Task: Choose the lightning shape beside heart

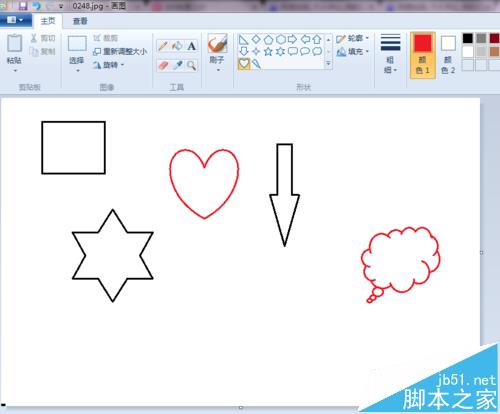Action: (x=256, y=63)
